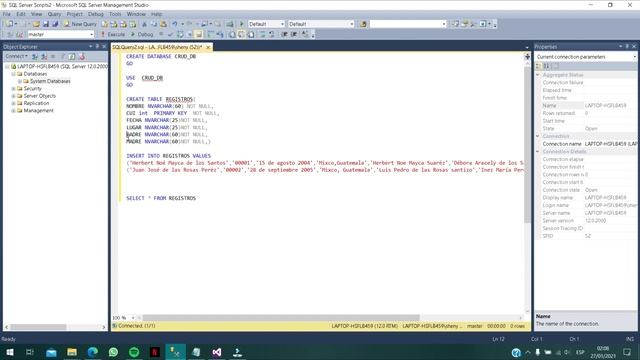The height and width of the screenshot is (360, 640).
Task: Click the Undo icon
Action: [x=175, y=24]
